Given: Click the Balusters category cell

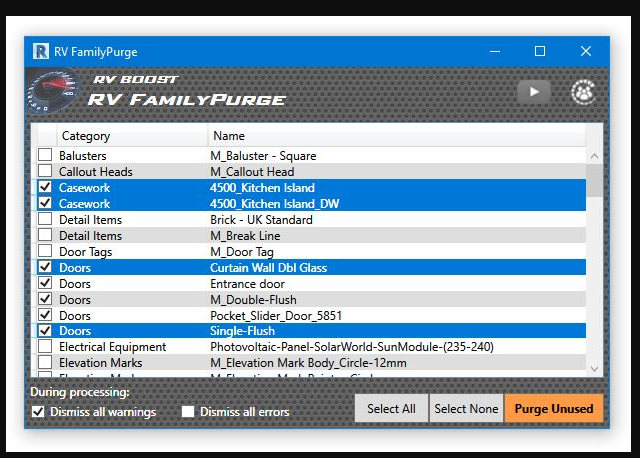Looking at the screenshot, I should [x=82, y=156].
